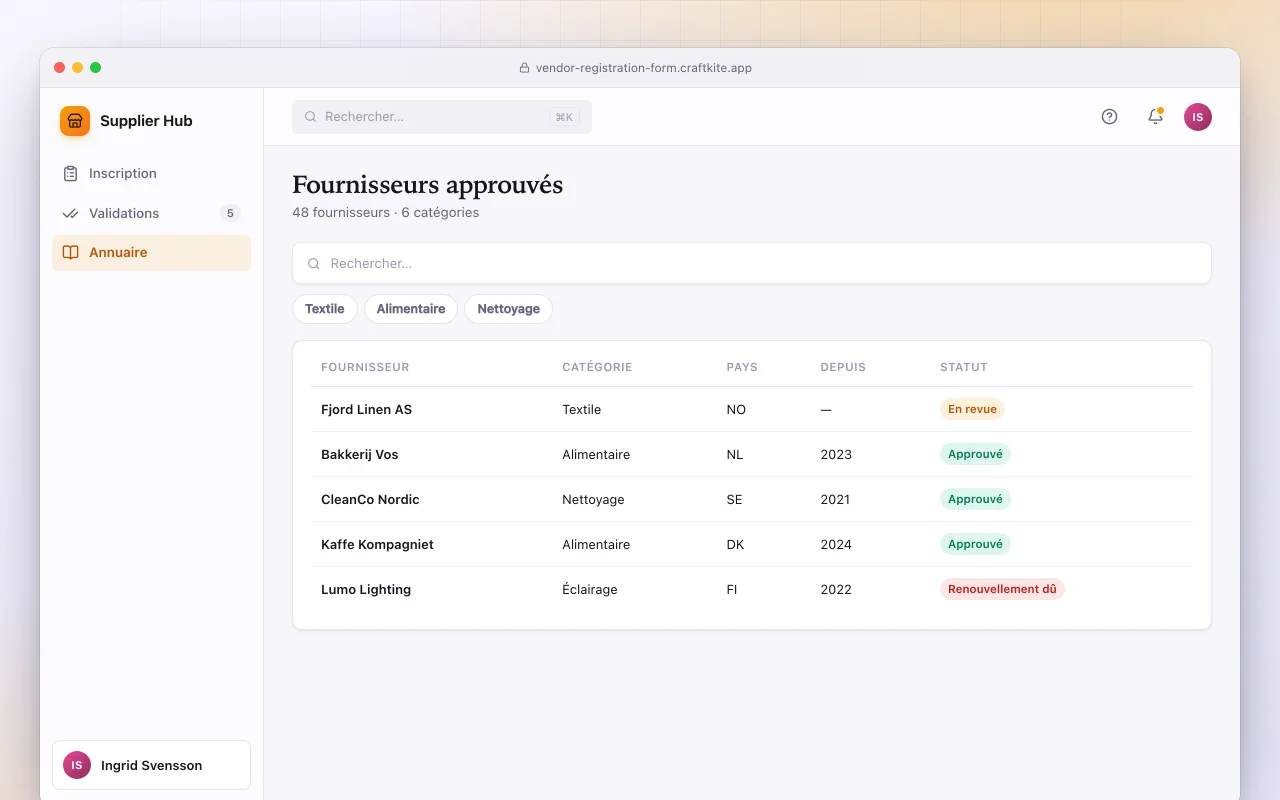Click the lock icon in address bar
The image size is (1280, 800).
[524, 68]
